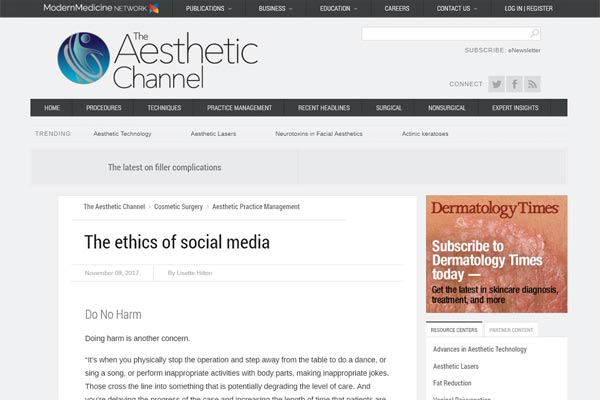The height and width of the screenshot is (400, 600).
Task: Expand the Education dropdown menu
Action: 338,8
